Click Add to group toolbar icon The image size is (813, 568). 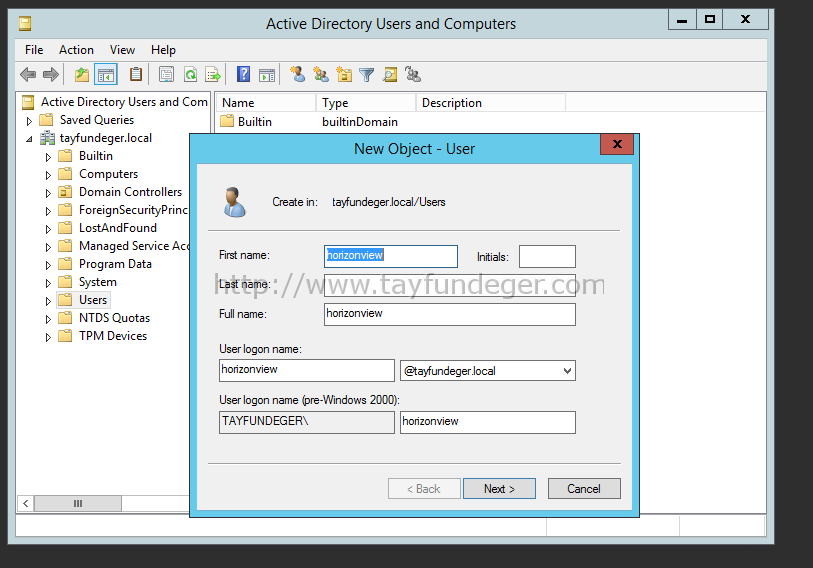(x=413, y=75)
